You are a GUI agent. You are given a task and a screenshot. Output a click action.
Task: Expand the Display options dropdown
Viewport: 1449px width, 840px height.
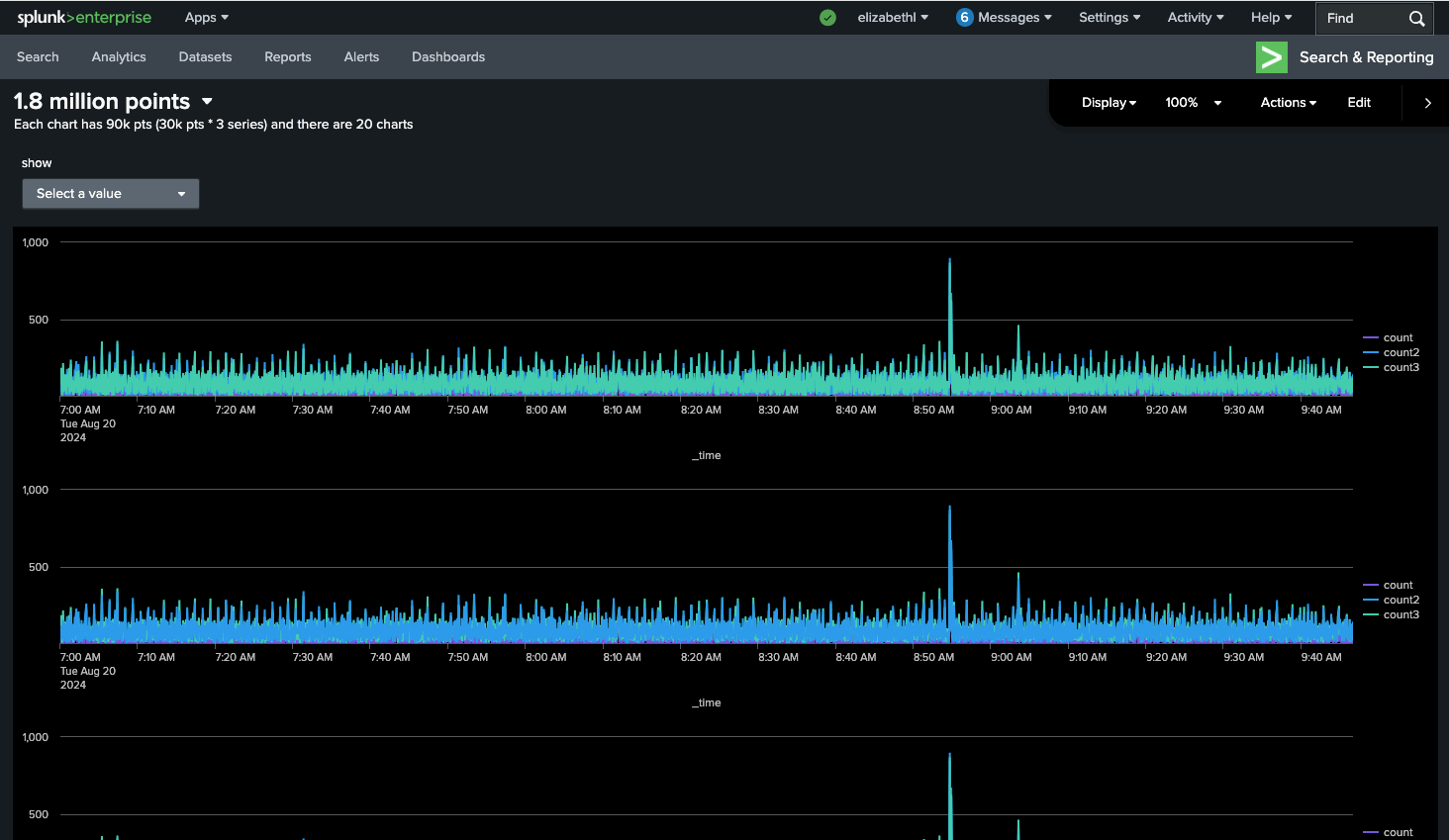(x=1109, y=103)
